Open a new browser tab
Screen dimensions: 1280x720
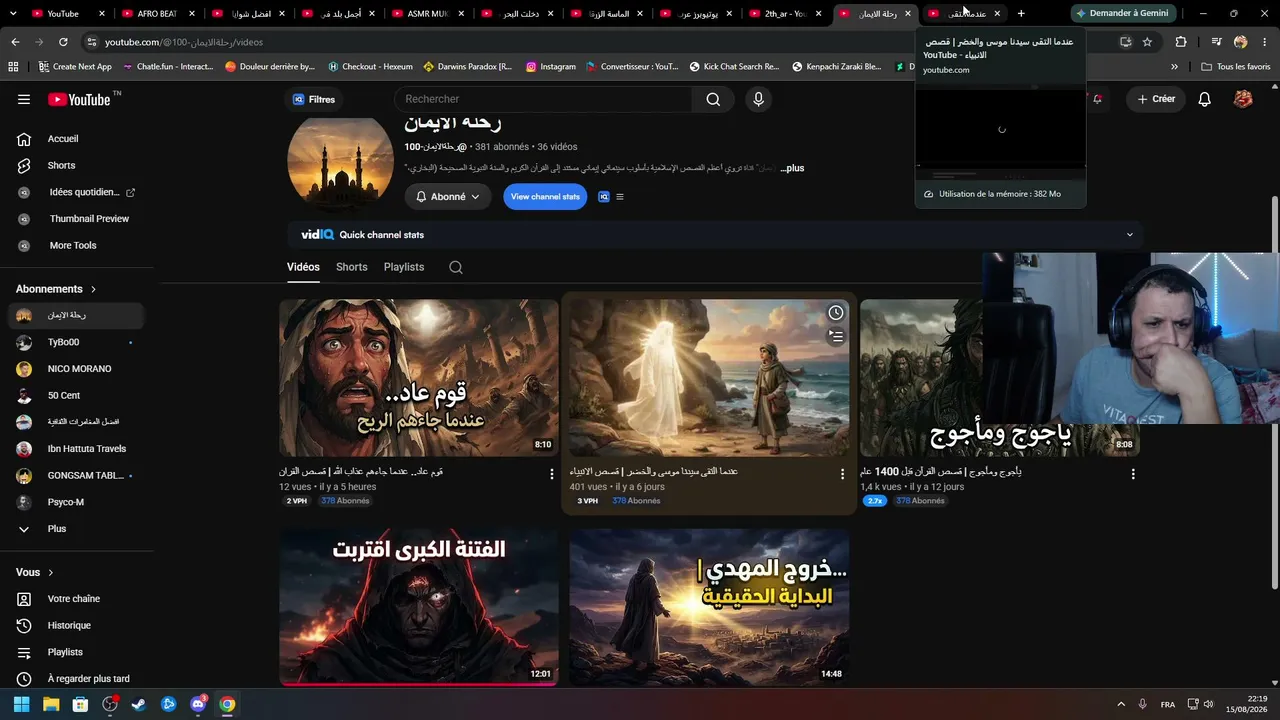point(1021,13)
